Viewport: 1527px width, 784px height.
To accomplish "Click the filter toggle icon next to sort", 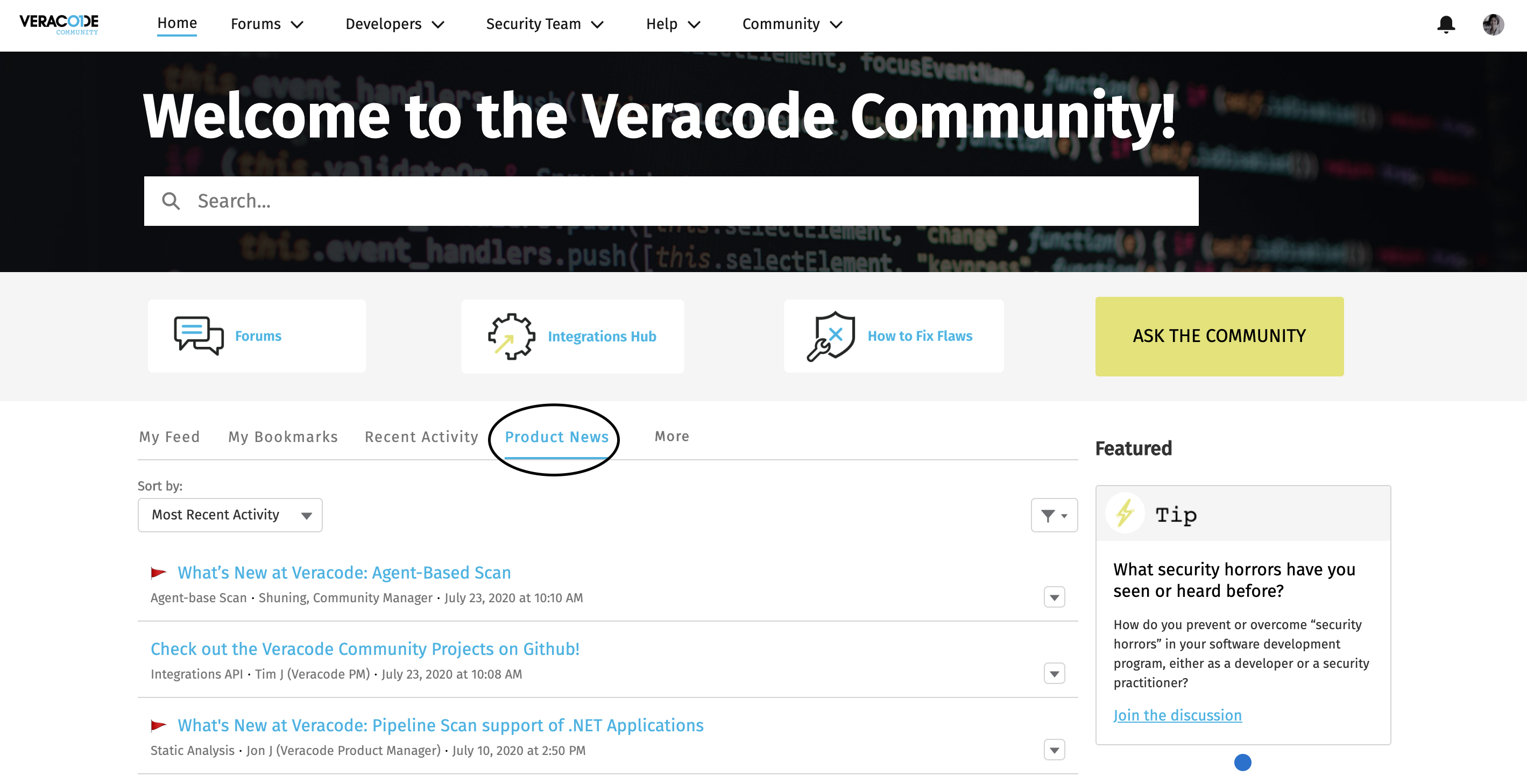I will point(1055,514).
